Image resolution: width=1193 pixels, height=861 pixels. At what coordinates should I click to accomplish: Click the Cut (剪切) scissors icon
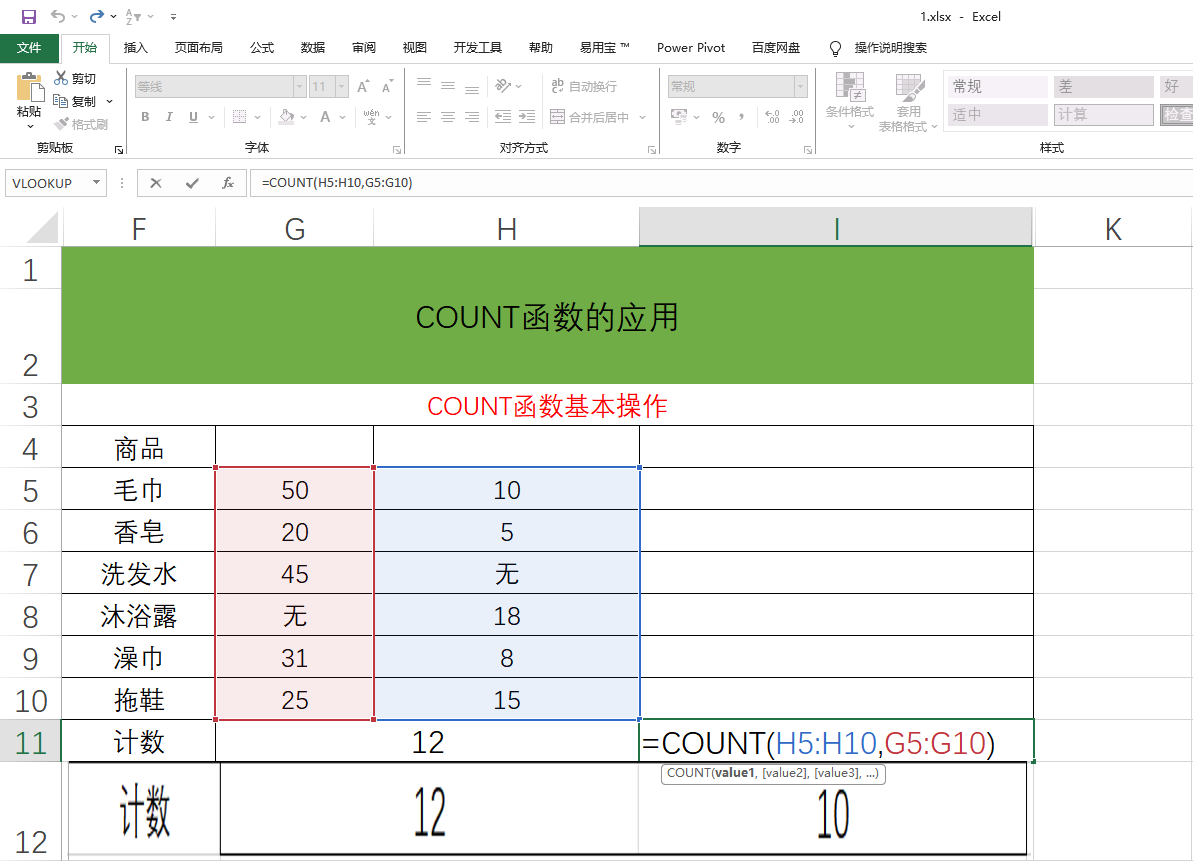[61, 78]
